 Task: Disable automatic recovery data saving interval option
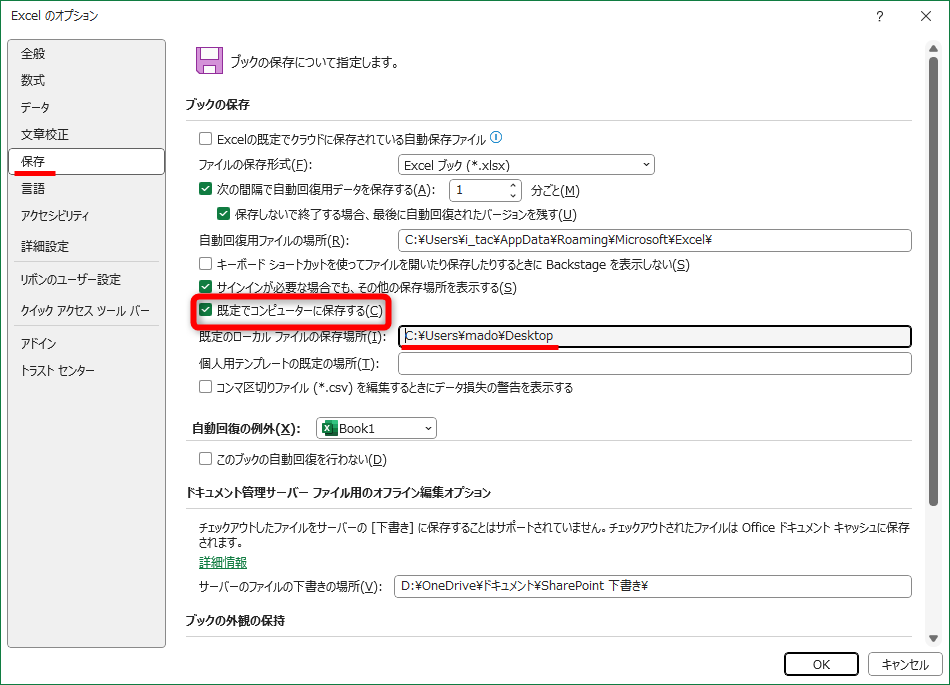click(206, 190)
